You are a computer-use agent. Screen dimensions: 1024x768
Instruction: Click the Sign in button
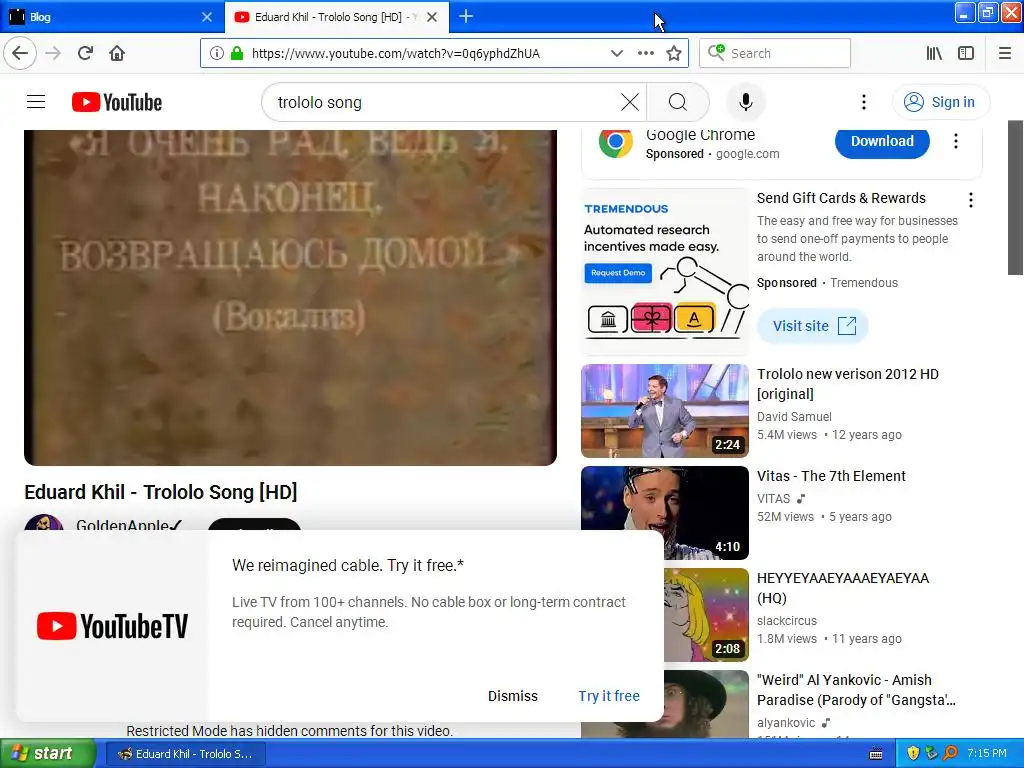click(x=940, y=102)
